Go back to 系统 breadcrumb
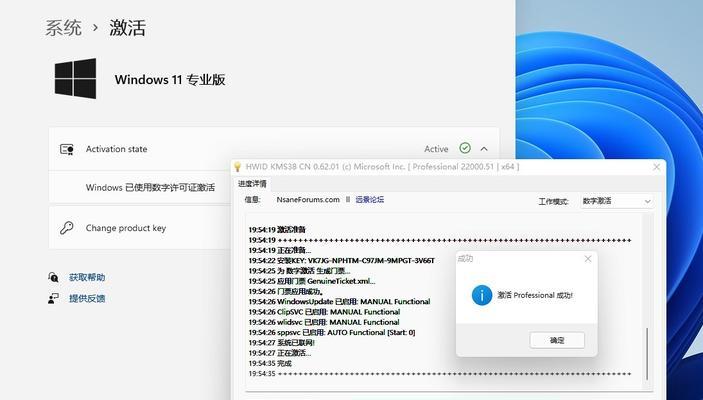The image size is (703, 400). click(x=63, y=28)
